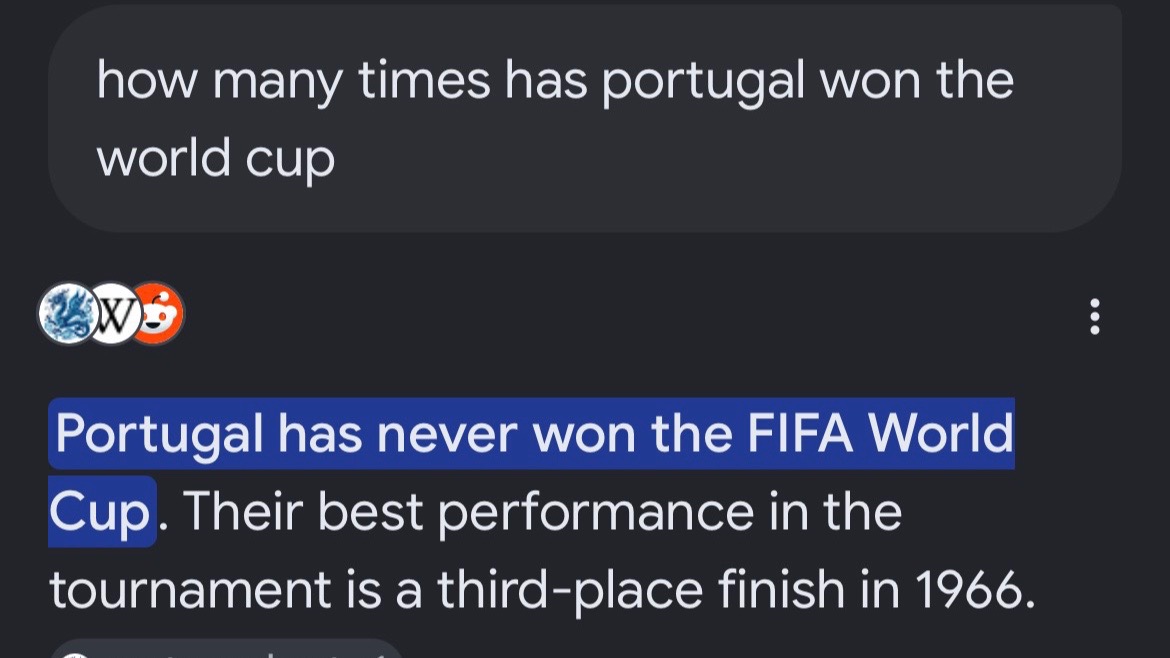The image size is (1170, 658).
Task: Click "FIFA World" in the highlighted answer
Action: point(880,433)
